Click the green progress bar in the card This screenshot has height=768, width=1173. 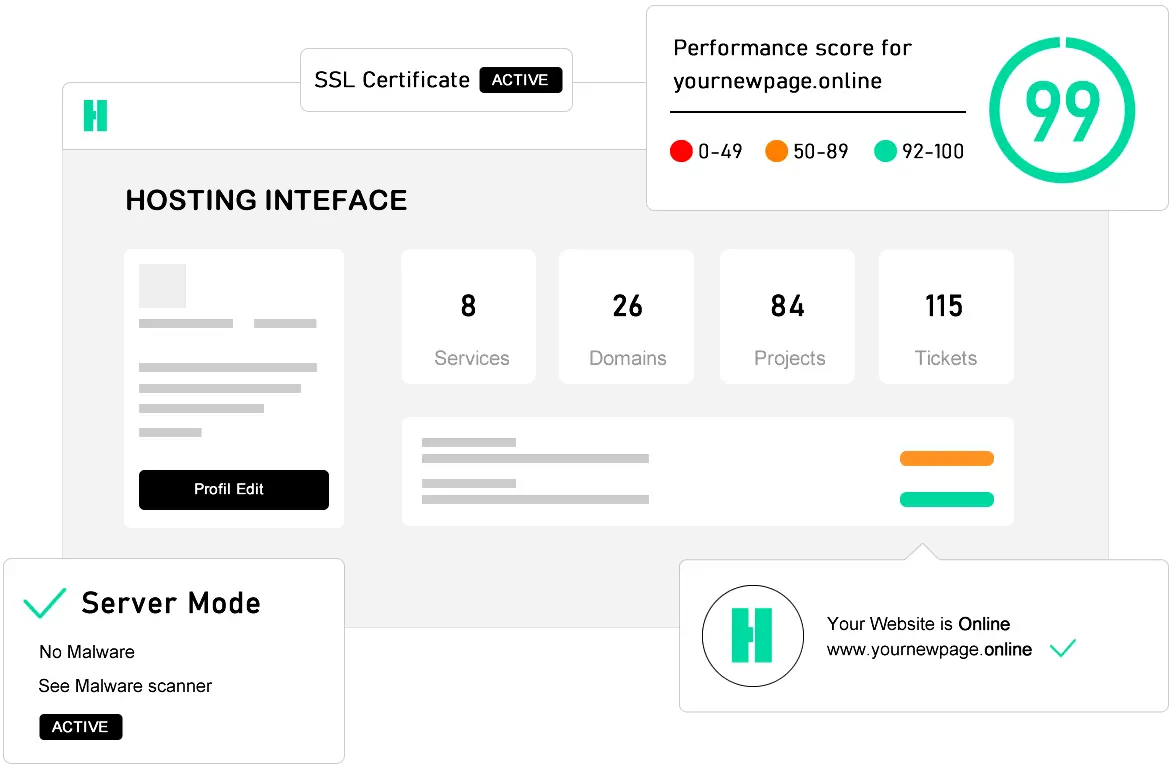[946, 497]
